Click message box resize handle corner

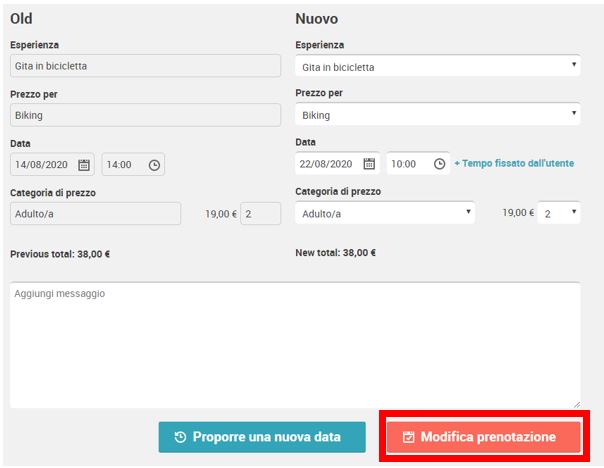pyautogui.click(x=577, y=404)
